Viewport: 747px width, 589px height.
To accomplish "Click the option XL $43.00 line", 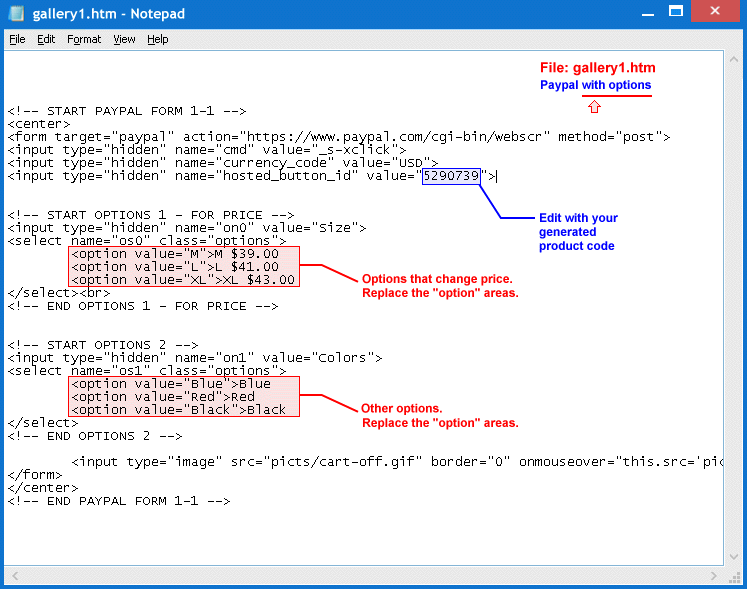I will click(183, 280).
